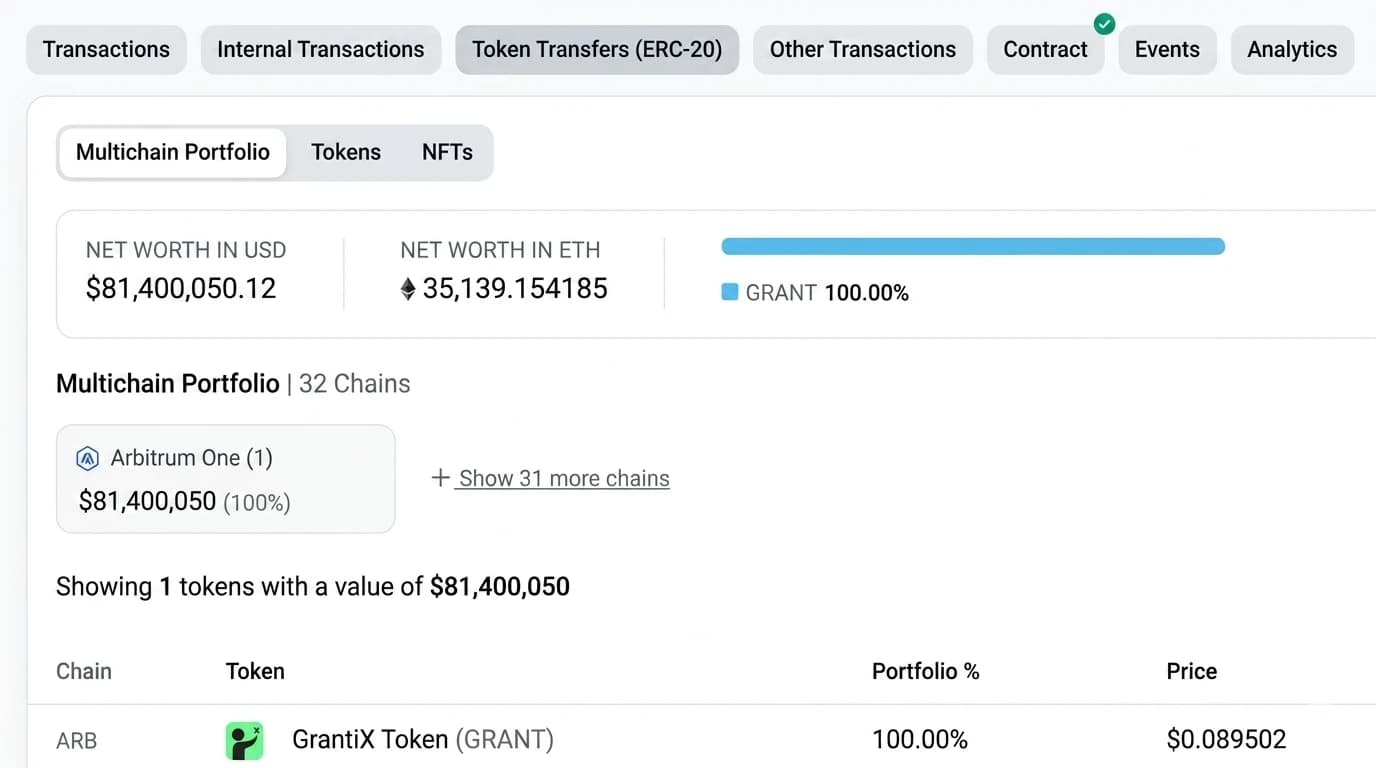Click the blue portfolio allocation bar
Screen dimensions: 1376x768
pyautogui.click(x=973, y=246)
